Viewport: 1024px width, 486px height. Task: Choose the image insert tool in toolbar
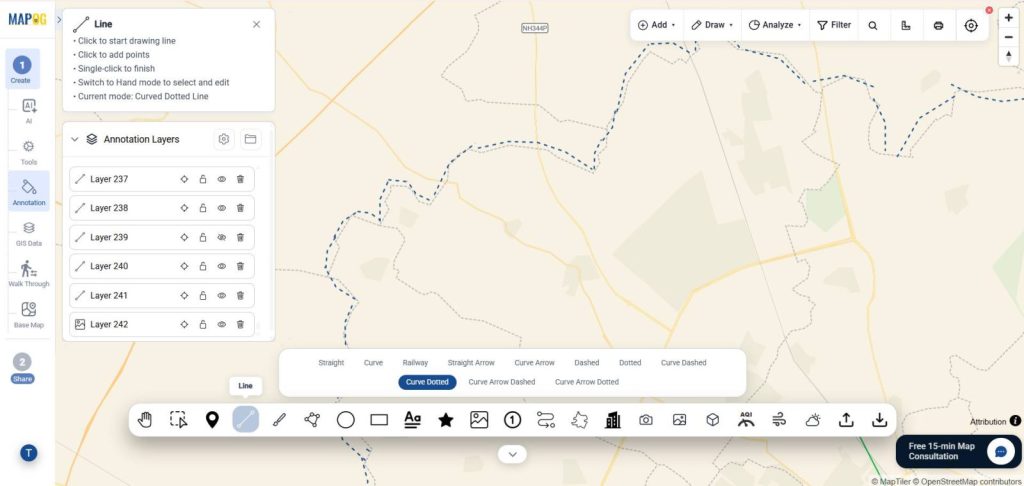(479, 420)
